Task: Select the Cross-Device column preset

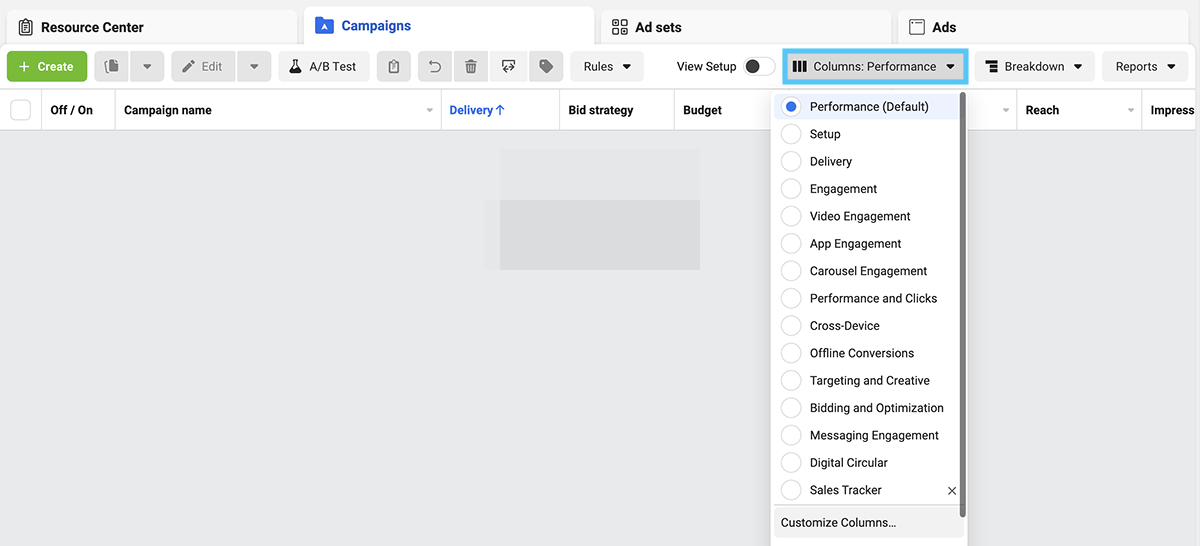Action: [867, 326]
